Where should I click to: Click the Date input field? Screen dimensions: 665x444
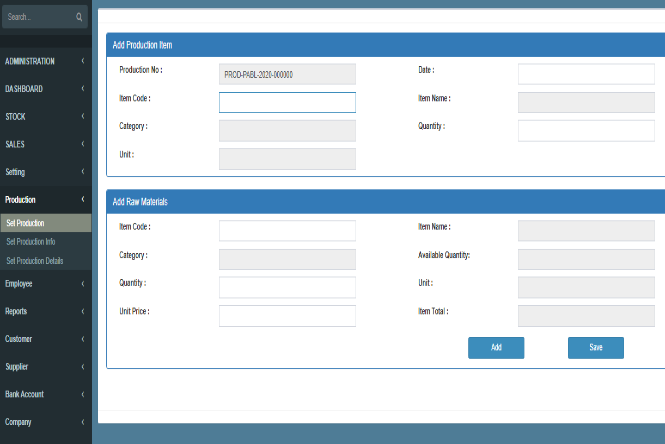[586, 74]
